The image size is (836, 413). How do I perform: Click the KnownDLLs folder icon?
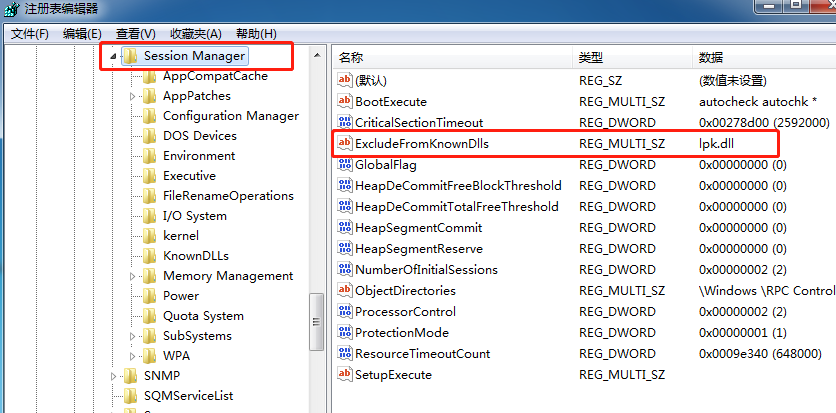pos(150,256)
